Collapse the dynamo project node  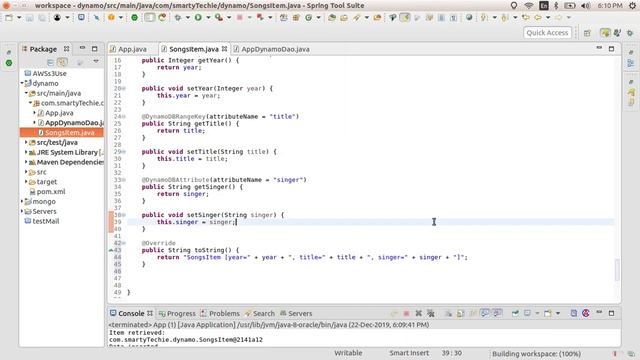[x=22, y=83]
